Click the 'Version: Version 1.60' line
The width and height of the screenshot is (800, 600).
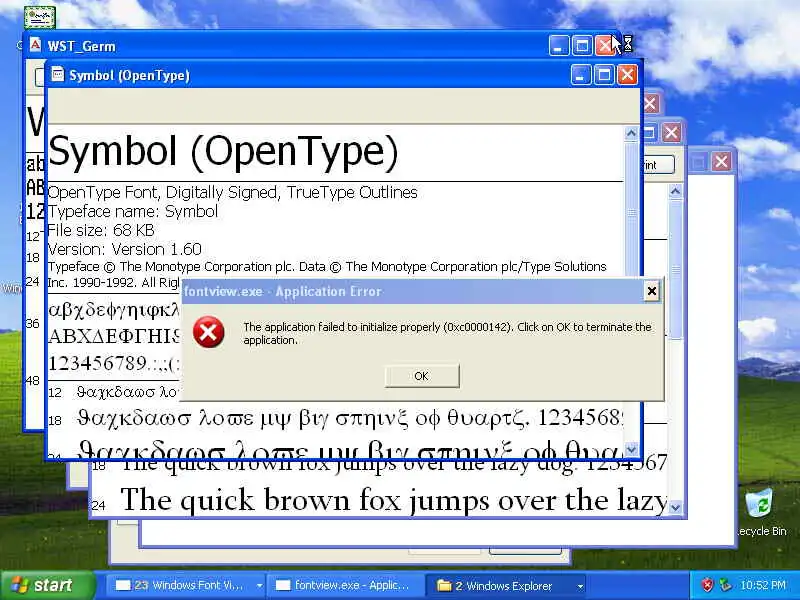[124, 249]
